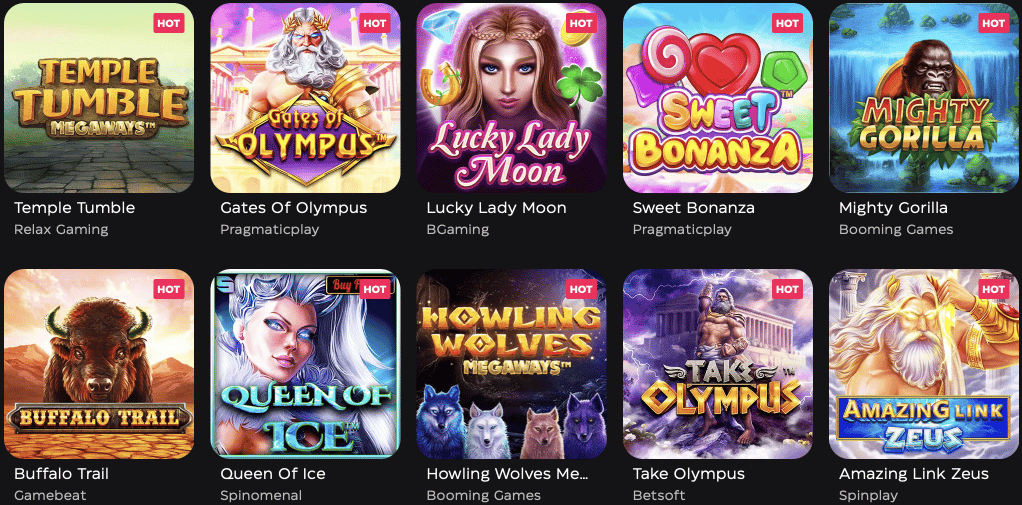Open the Sweet Bonanza game tile

coord(718,98)
